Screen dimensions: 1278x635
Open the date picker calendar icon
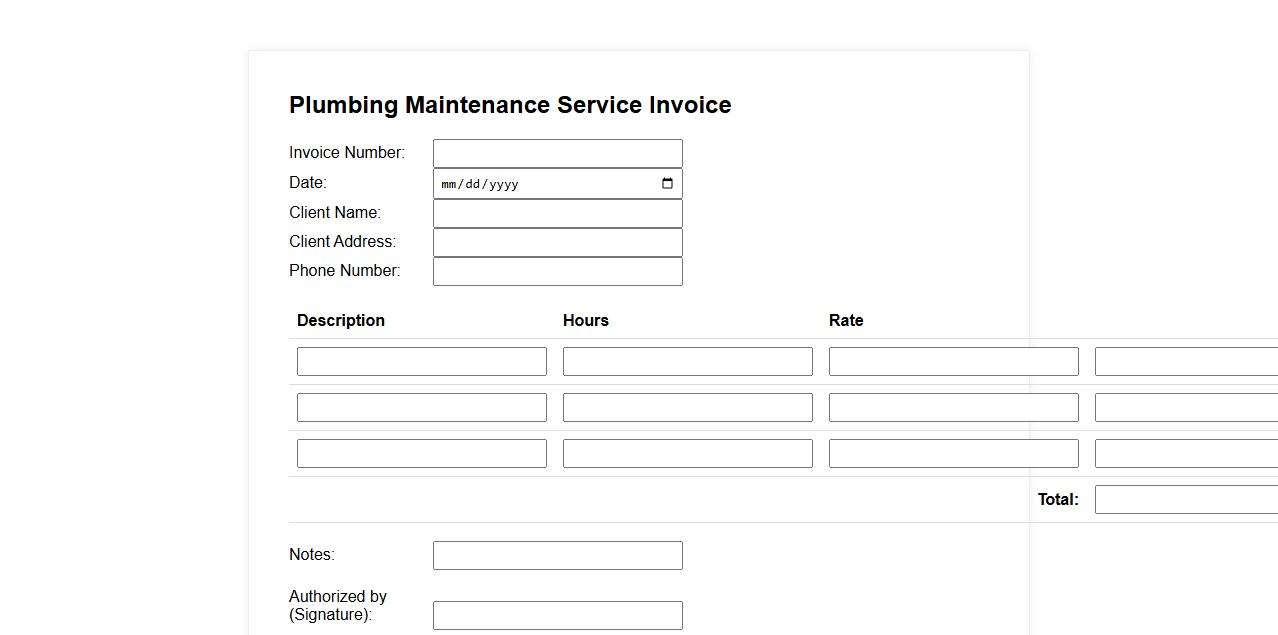pyautogui.click(x=667, y=184)
